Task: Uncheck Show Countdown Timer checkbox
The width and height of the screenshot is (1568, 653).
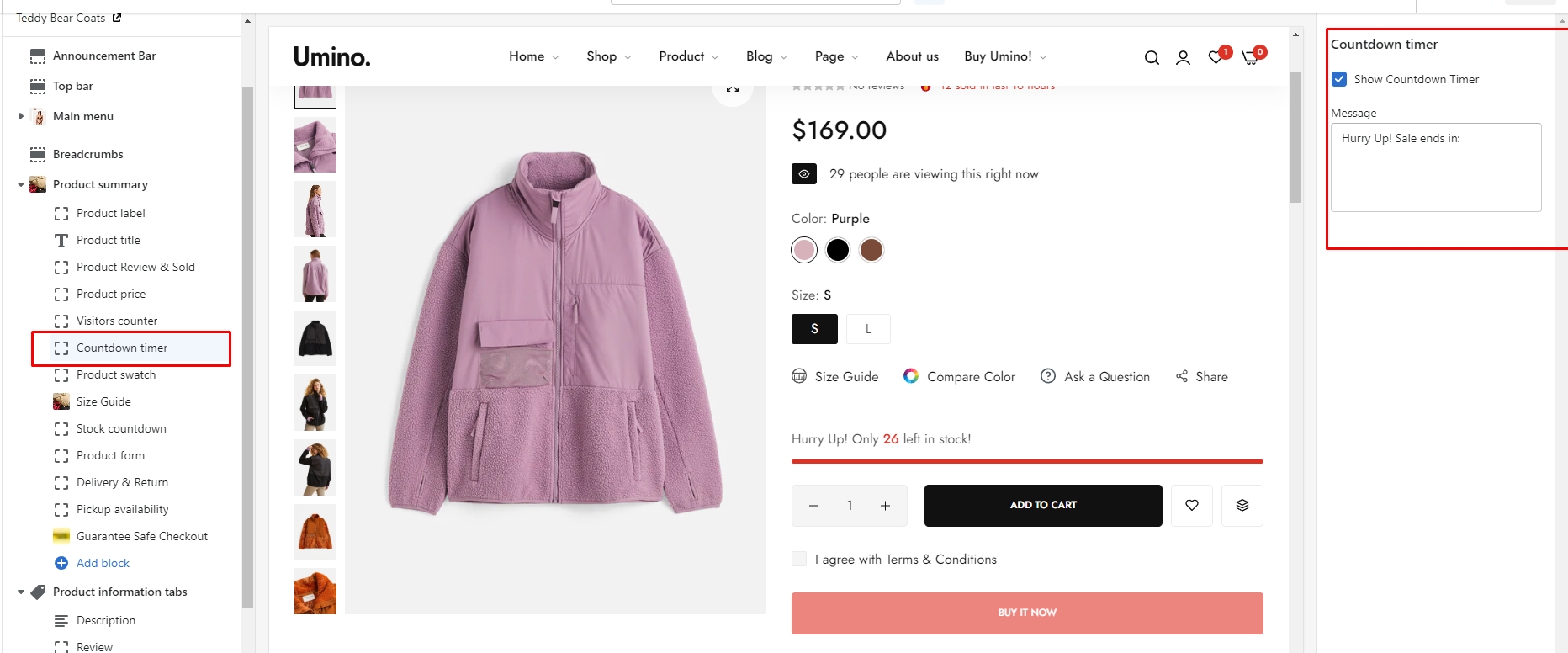Action: click(1339, 79)
